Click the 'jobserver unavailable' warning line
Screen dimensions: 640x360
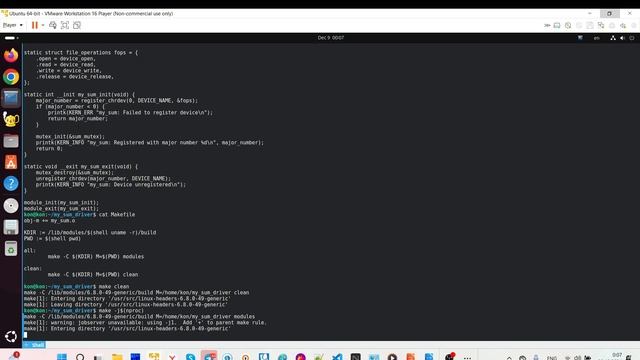(x=145, y=322)
